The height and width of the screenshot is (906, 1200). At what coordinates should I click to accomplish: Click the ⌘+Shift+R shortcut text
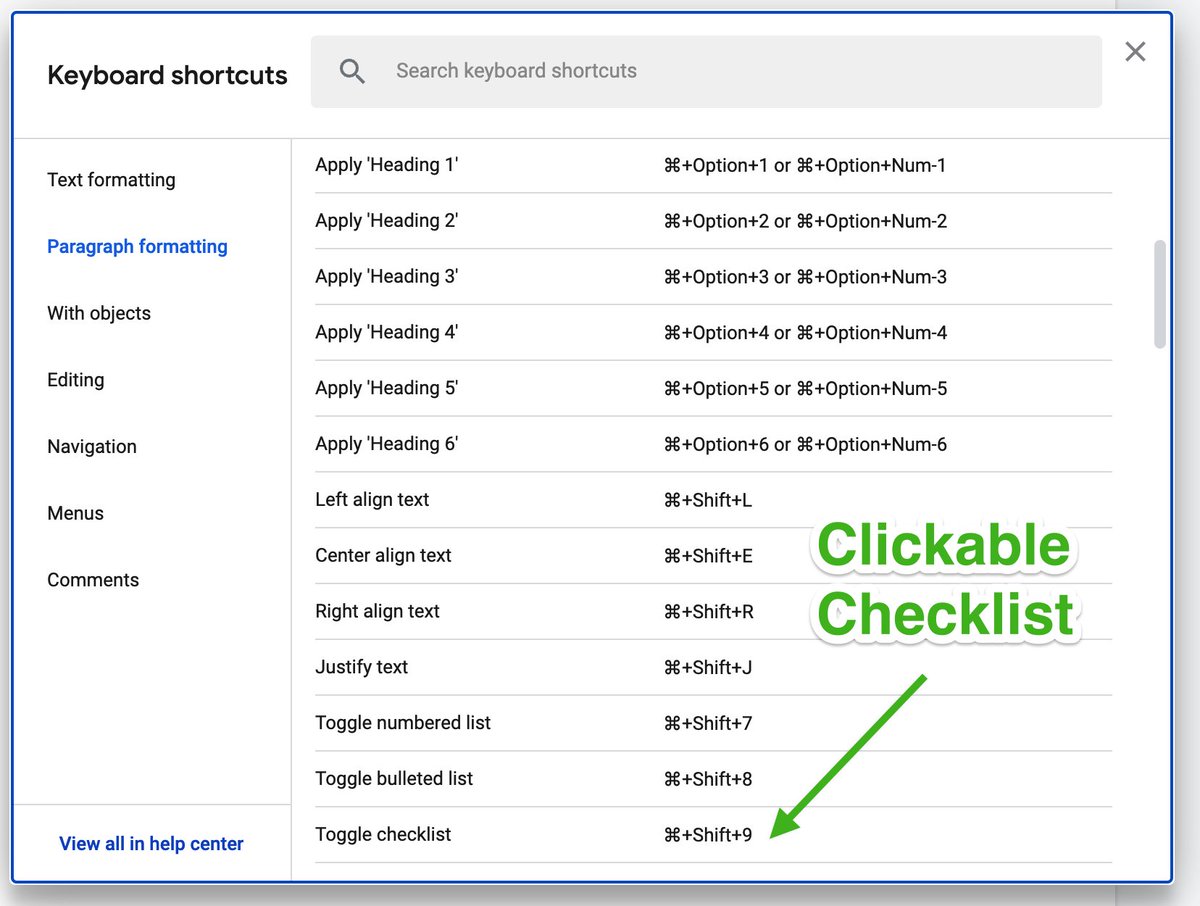[708, 612]
